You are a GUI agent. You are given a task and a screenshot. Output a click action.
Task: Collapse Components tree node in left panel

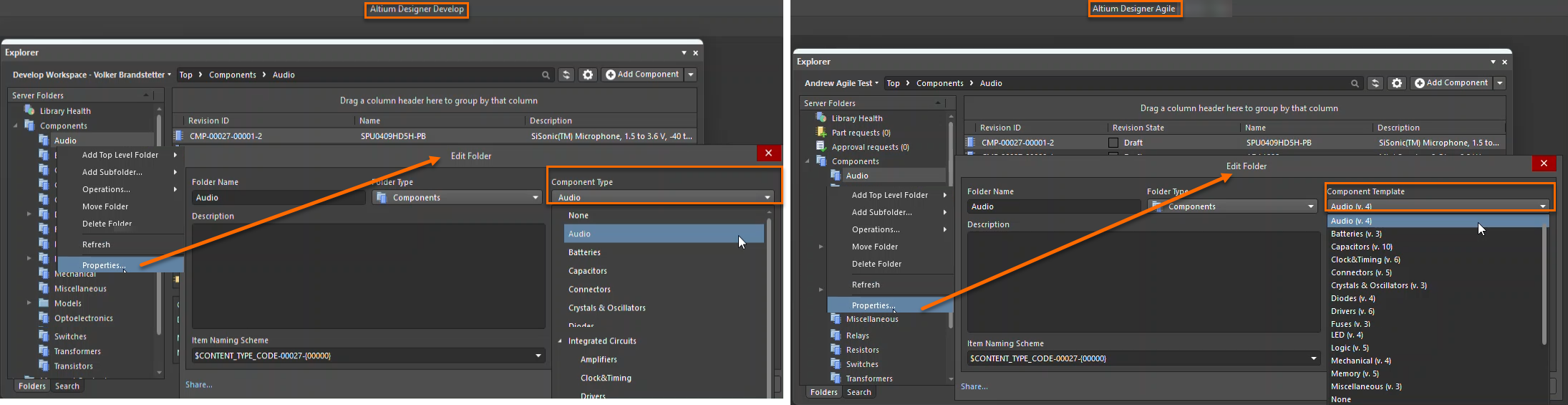tap(16, 125)
